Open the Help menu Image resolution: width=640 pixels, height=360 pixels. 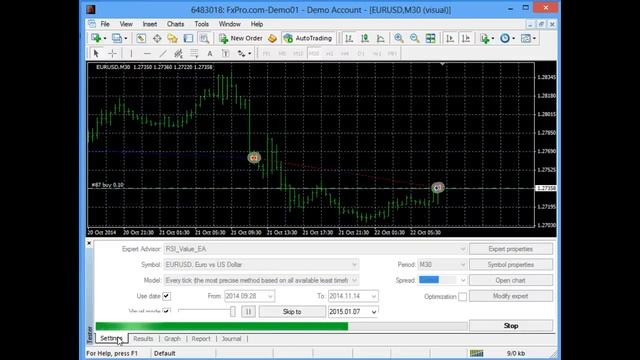point(257,24)
